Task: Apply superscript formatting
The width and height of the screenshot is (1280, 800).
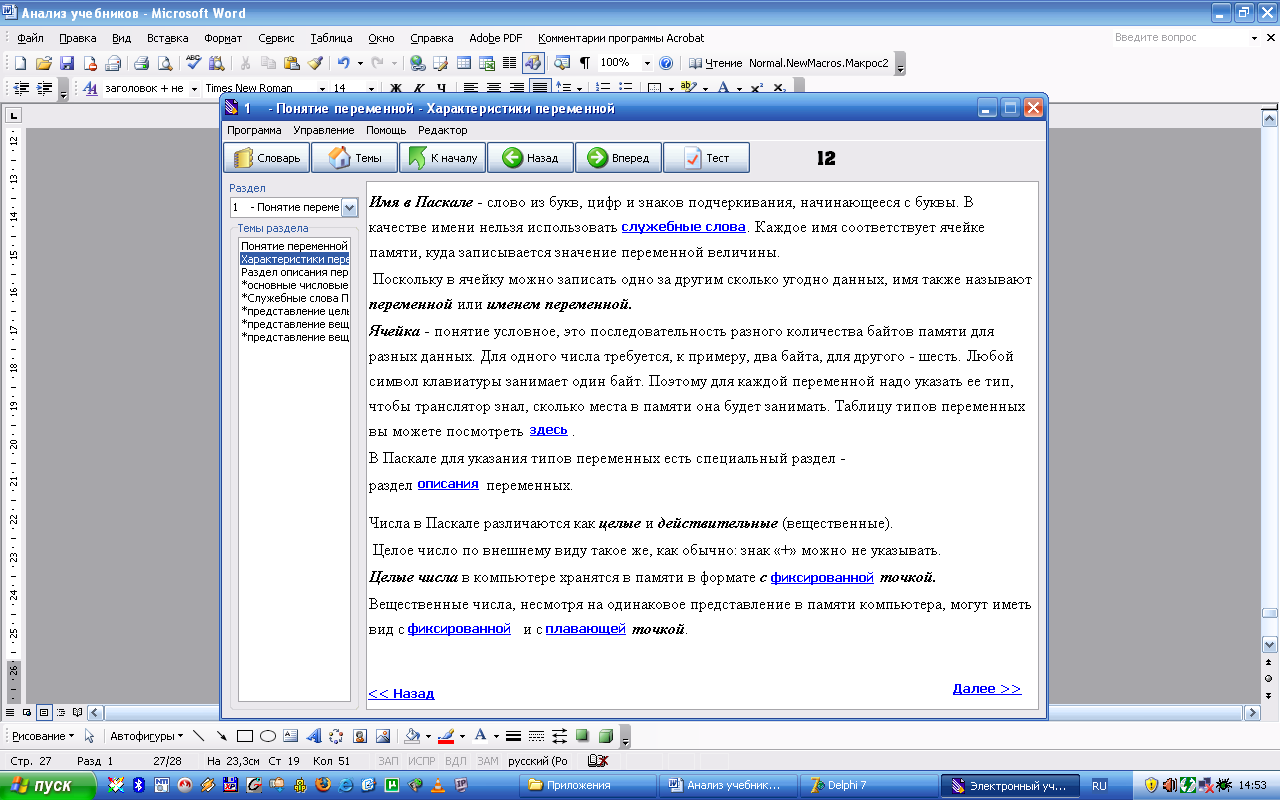Action: click(757, 89)
